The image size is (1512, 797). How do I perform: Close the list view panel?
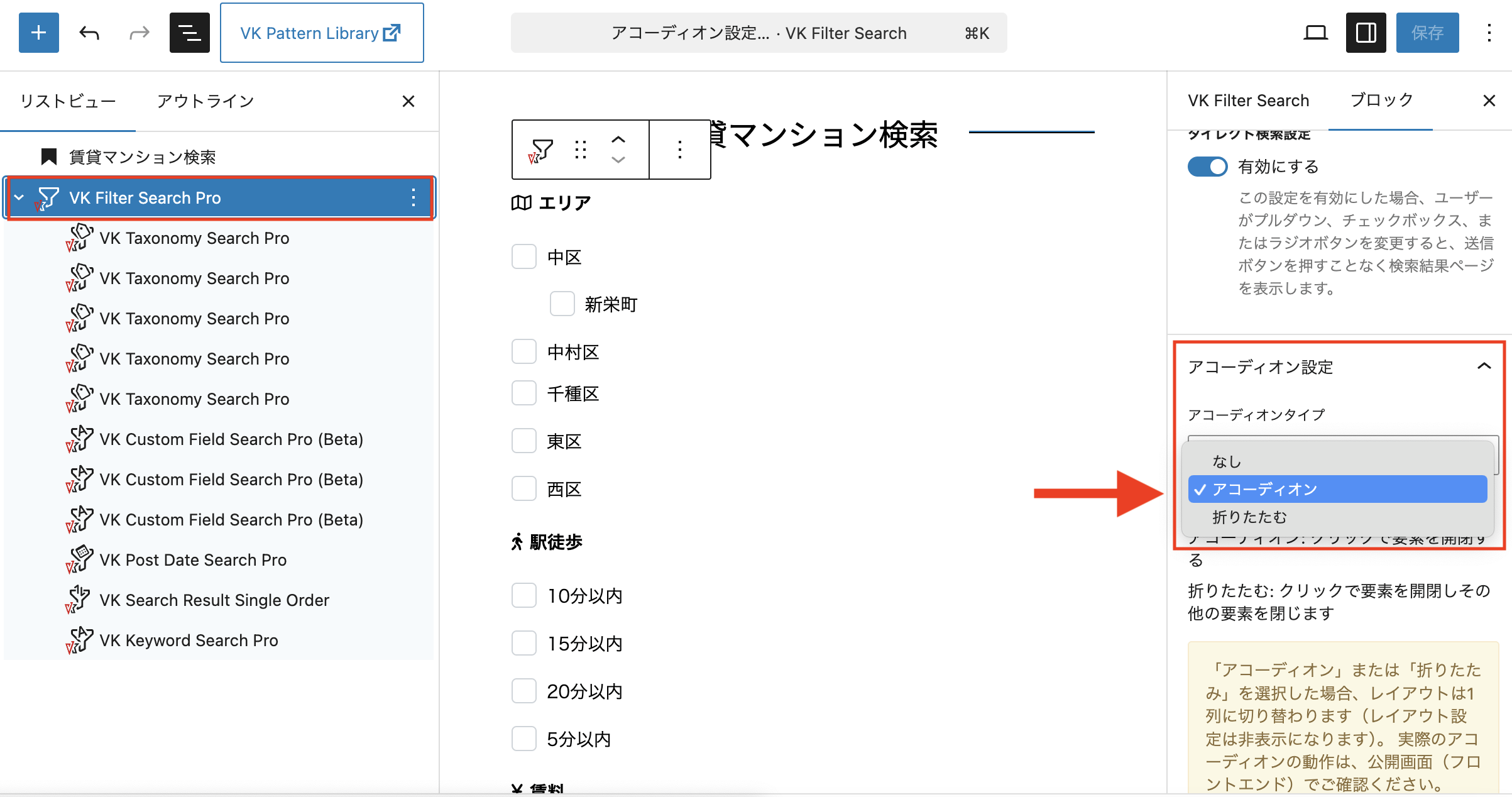pos(408,101)
